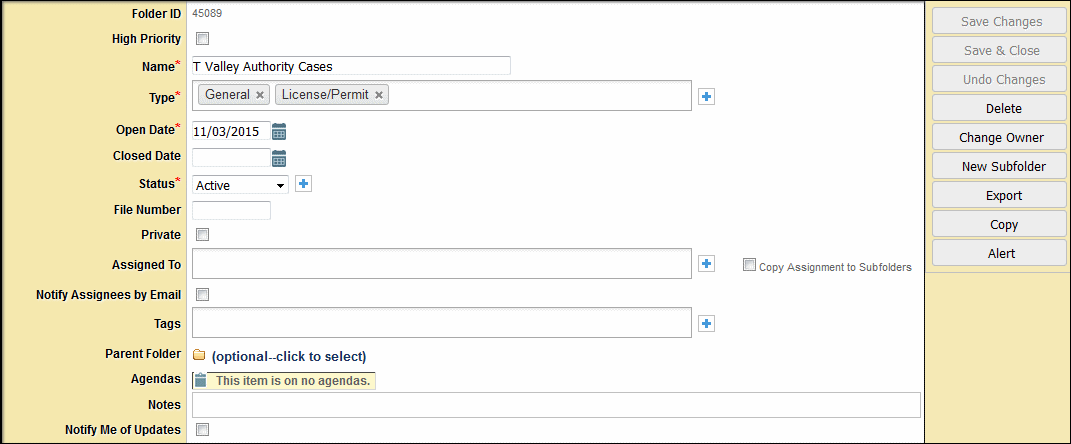Click into the Notes text field

point(555,405)
